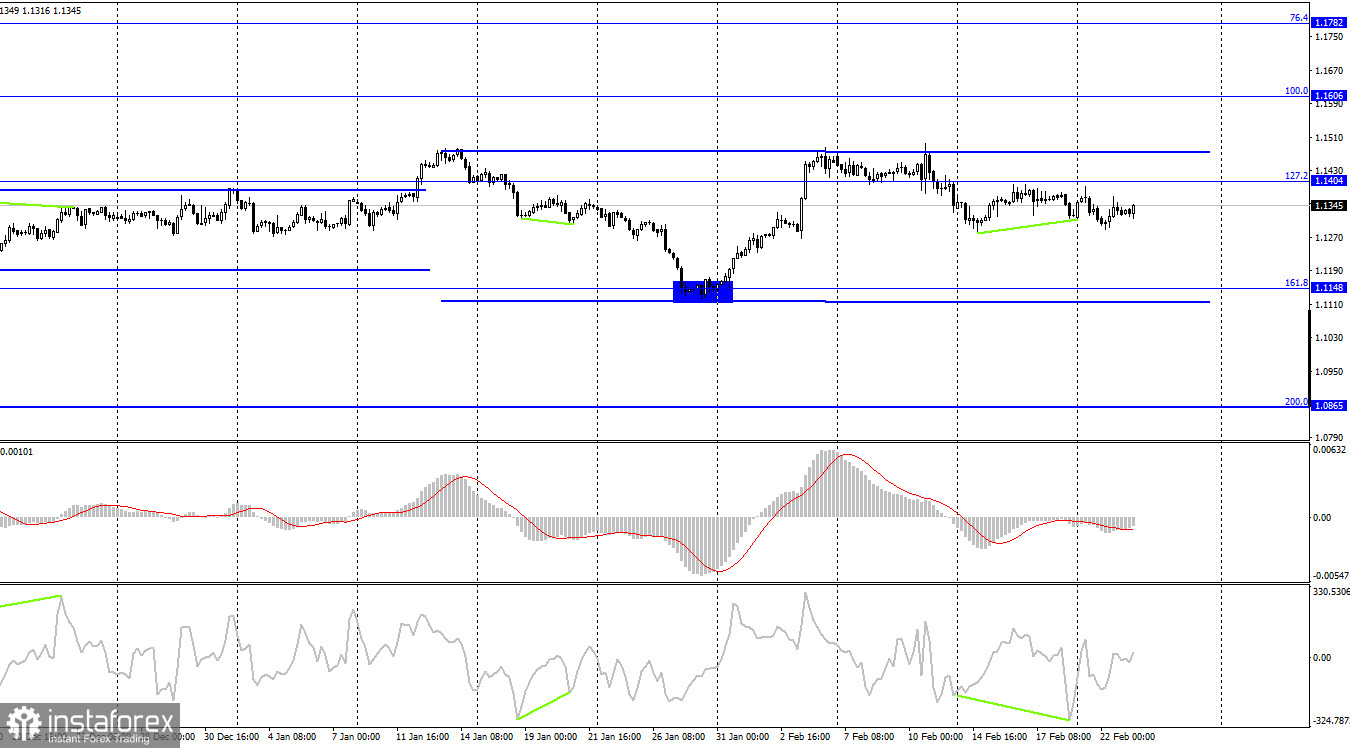Image resolution: width=1350 pixels, height=748 pixels.
Task: Click the 161.8 Fibonacci level label
Action: 1296,283
